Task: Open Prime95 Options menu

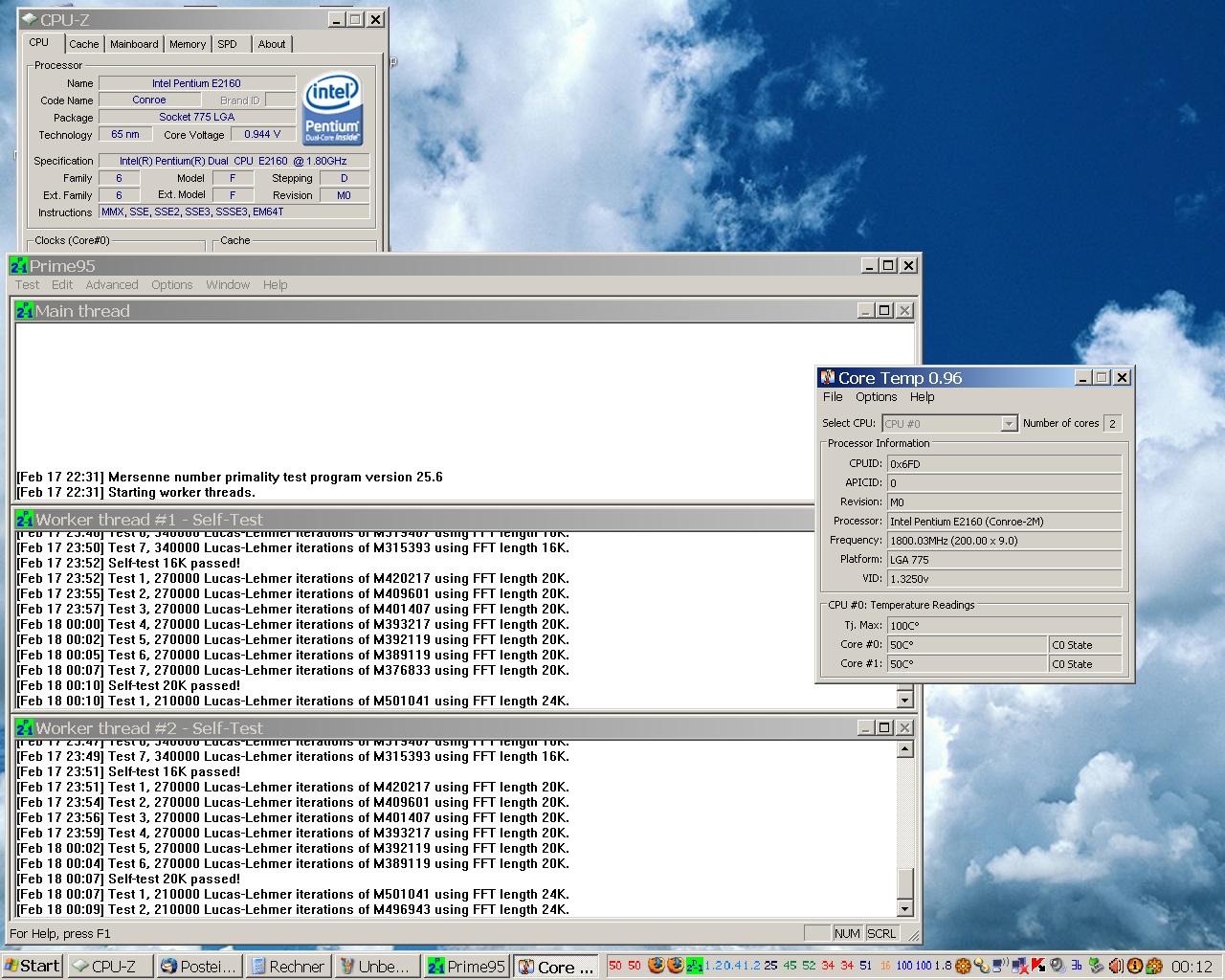Action: (x=172, y=284)
